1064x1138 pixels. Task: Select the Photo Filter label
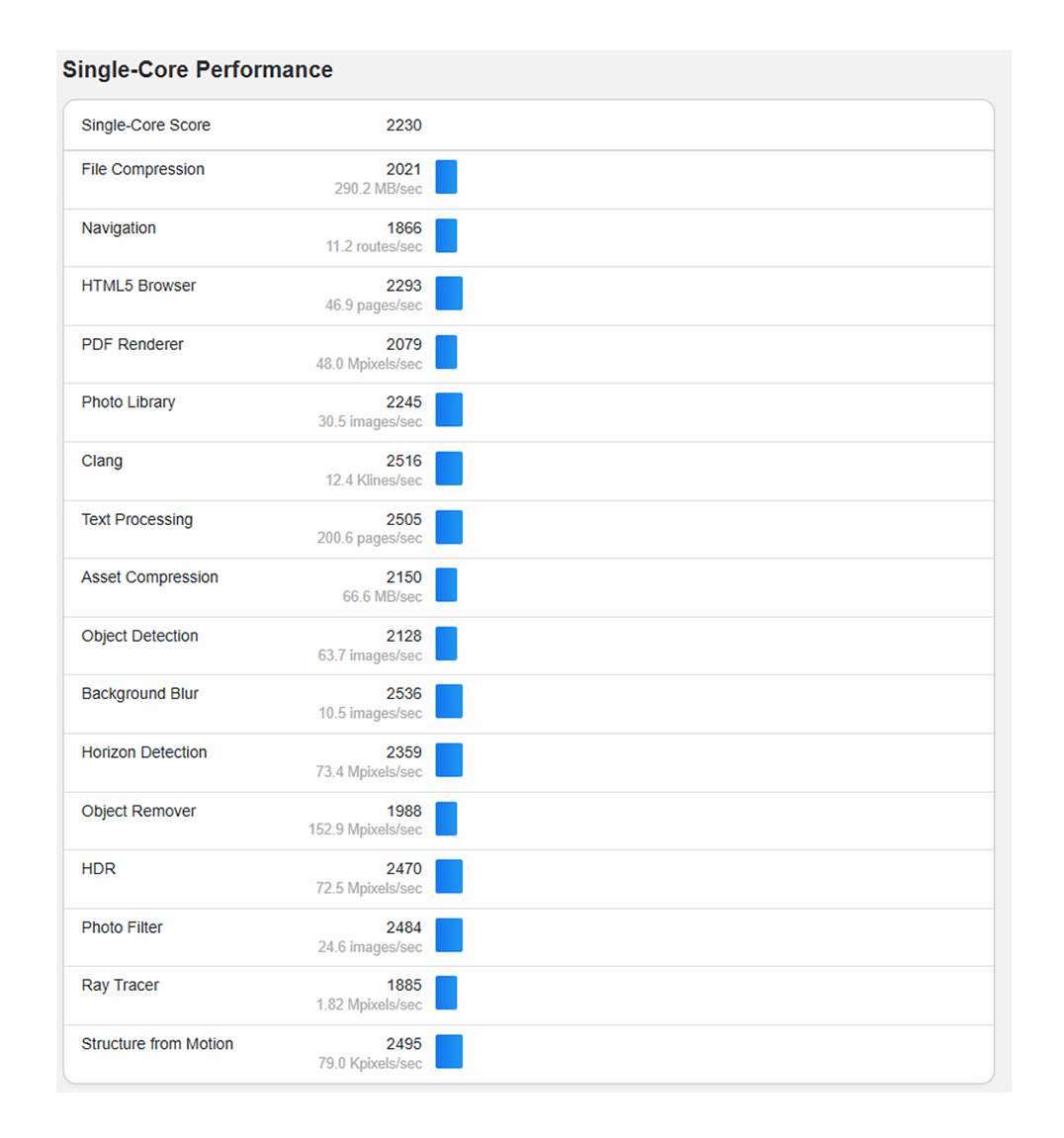[x=122, y=927]
